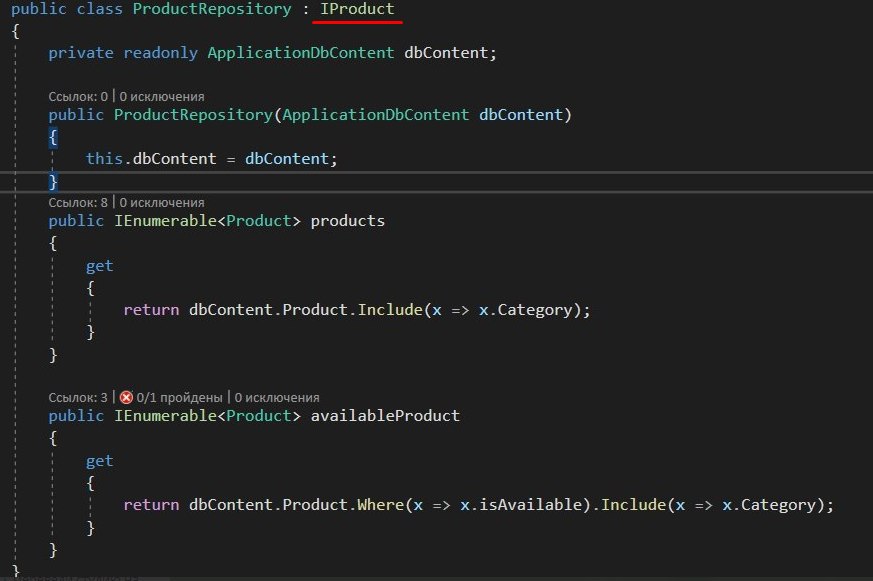873x581 pixels.
Task: Click the failed test red X icon
Action: click(x=126, y=397)
